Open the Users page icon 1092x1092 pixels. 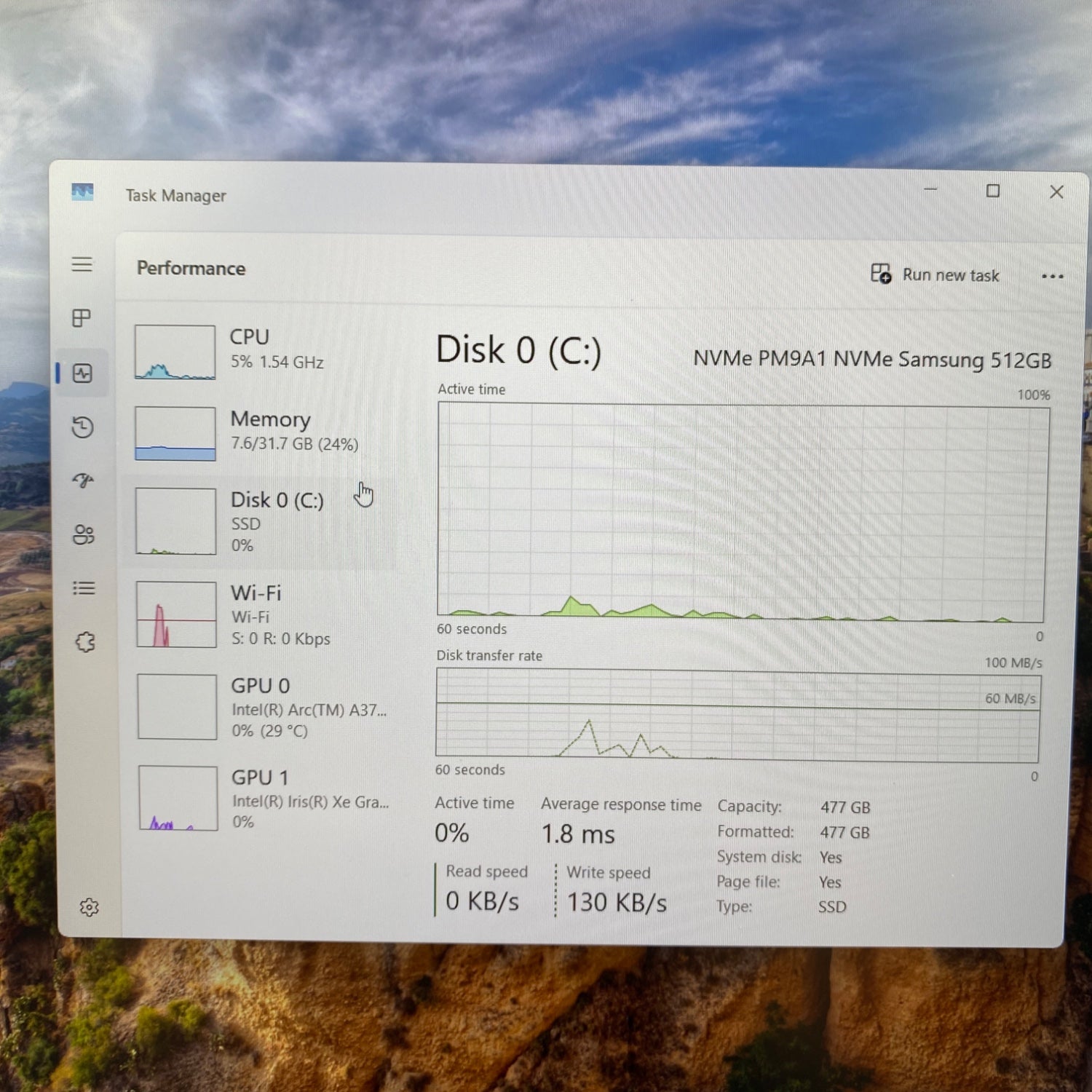[x=84, y=534]
